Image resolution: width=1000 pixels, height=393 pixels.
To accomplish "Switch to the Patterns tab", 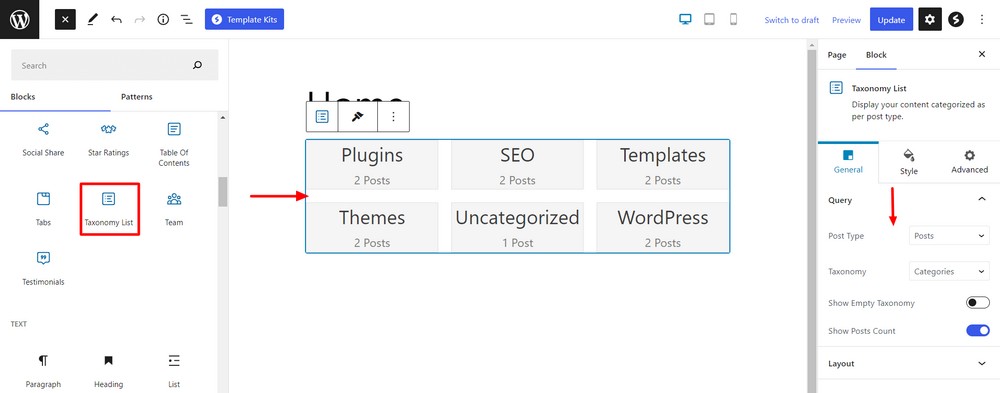I will [x=136, y=97].
